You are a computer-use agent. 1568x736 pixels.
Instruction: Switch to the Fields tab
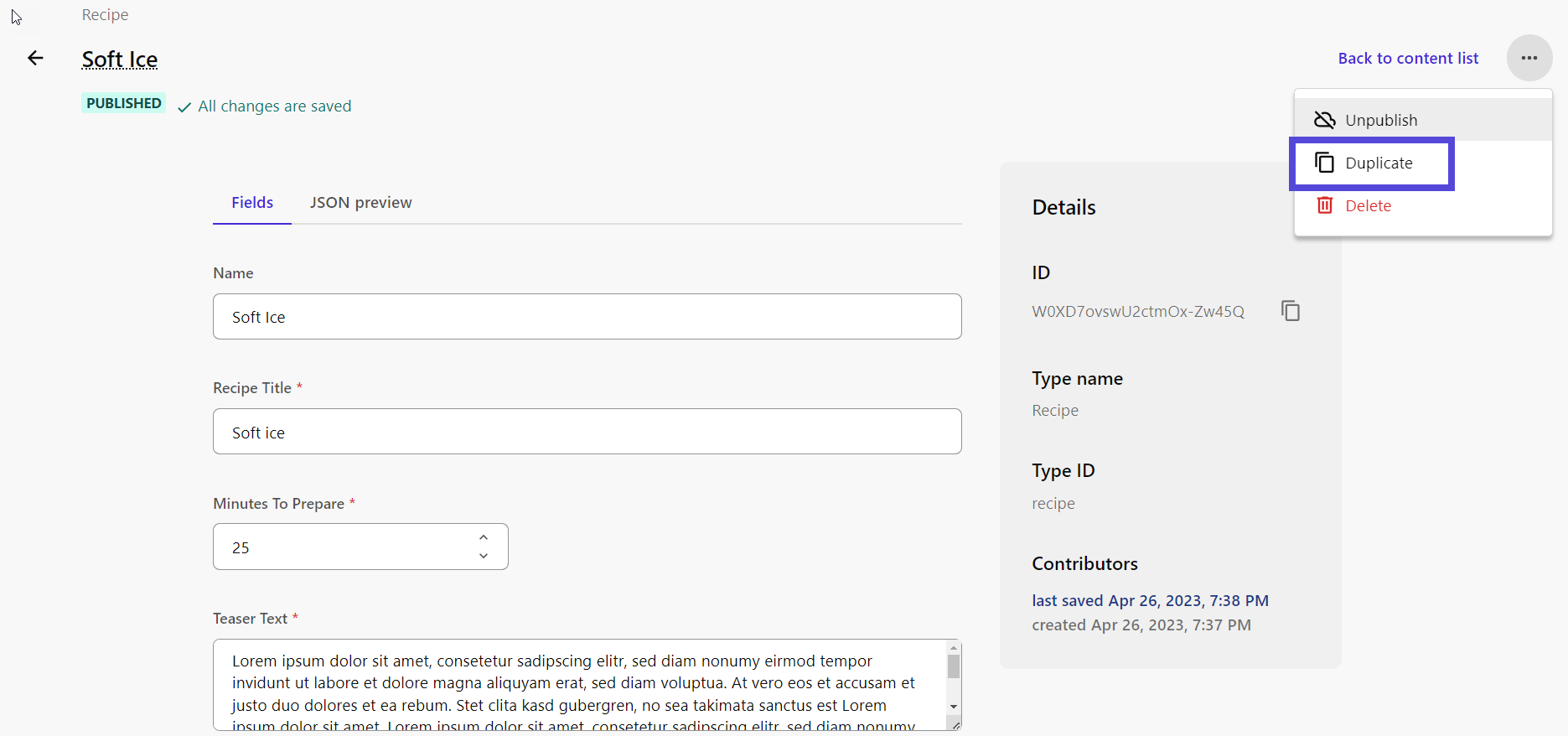pos(251,202)
